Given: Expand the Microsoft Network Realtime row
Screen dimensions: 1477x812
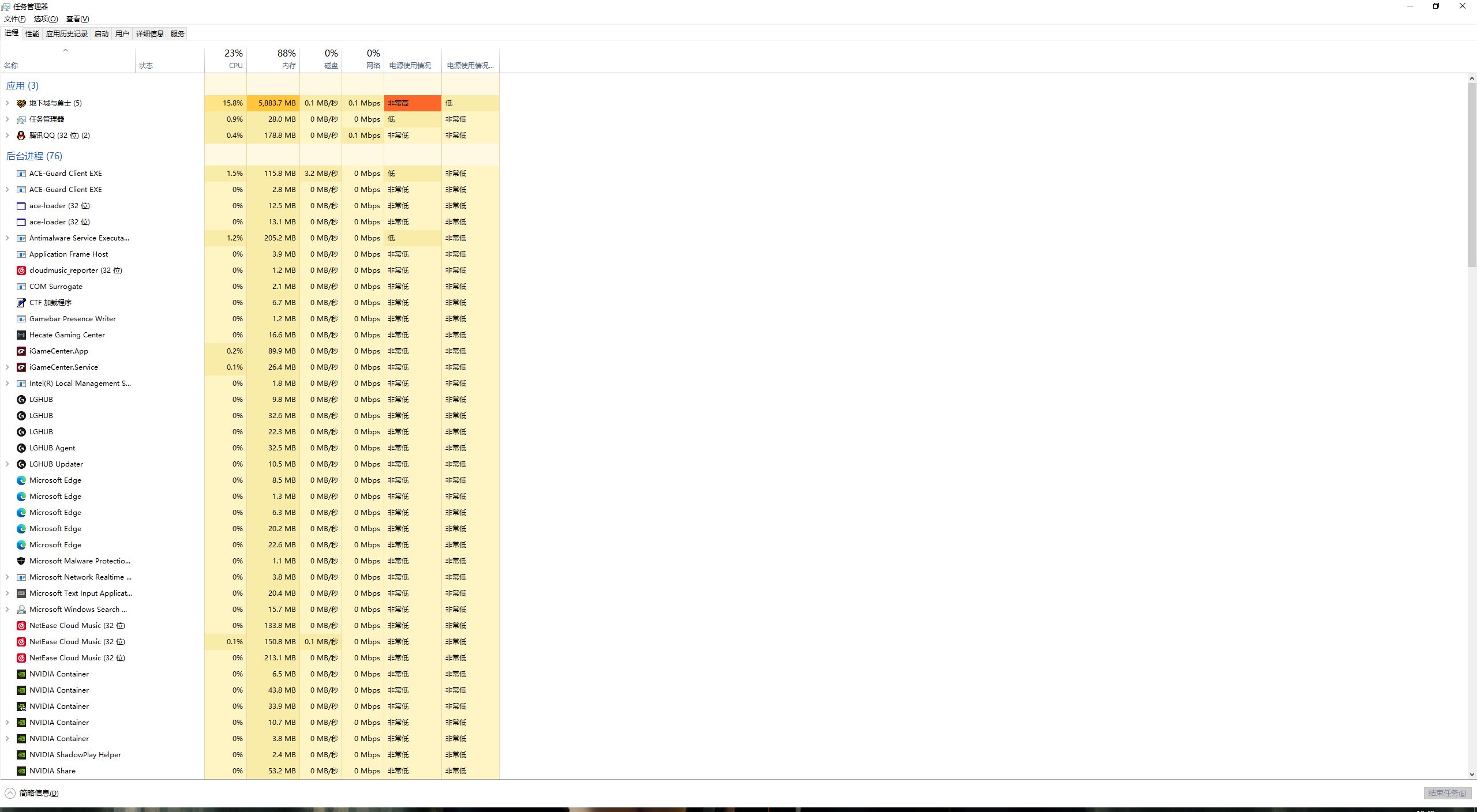Looking at the screenshot, I should click(7, 577).
